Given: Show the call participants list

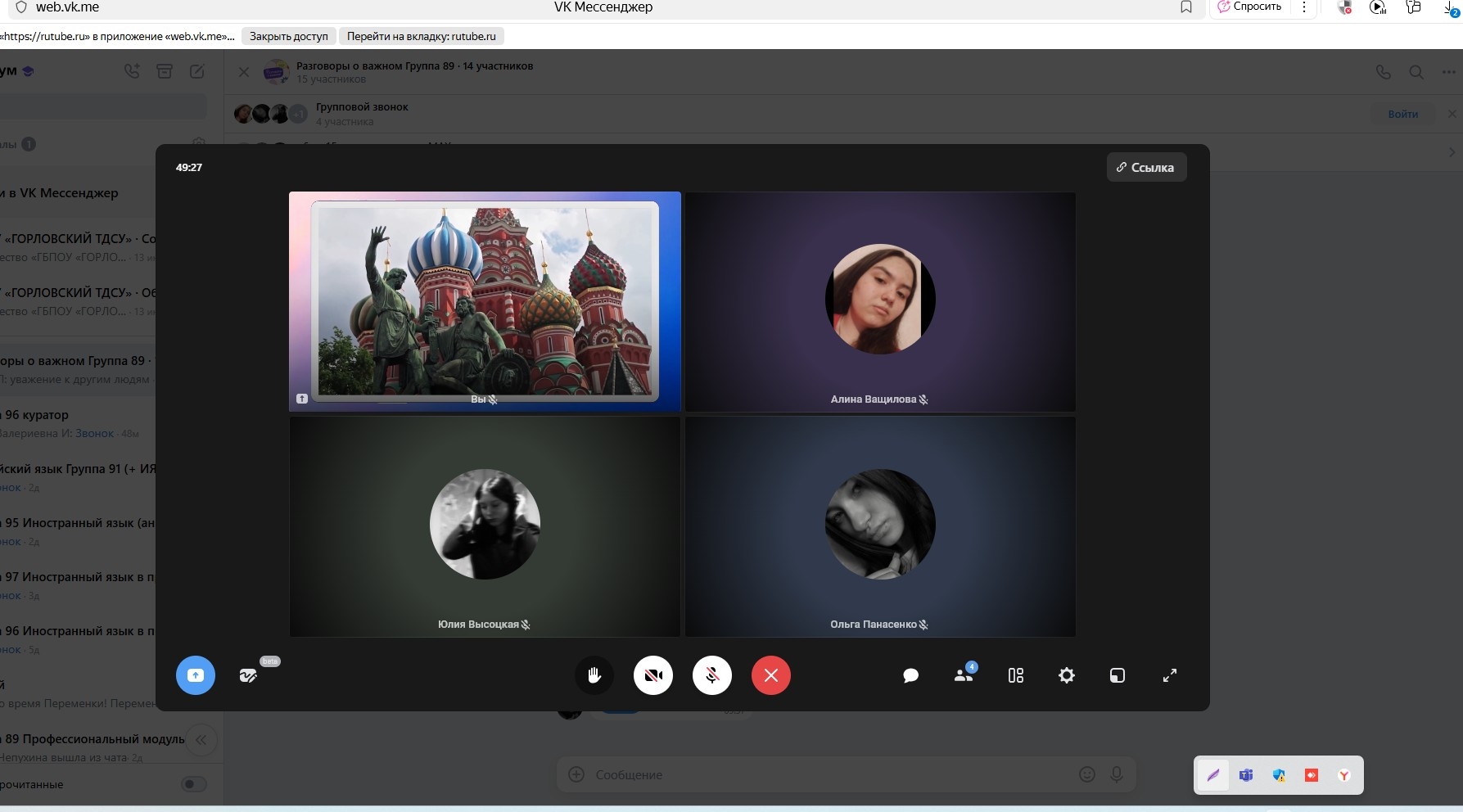Looking at the screenshot, I should 964,675.
